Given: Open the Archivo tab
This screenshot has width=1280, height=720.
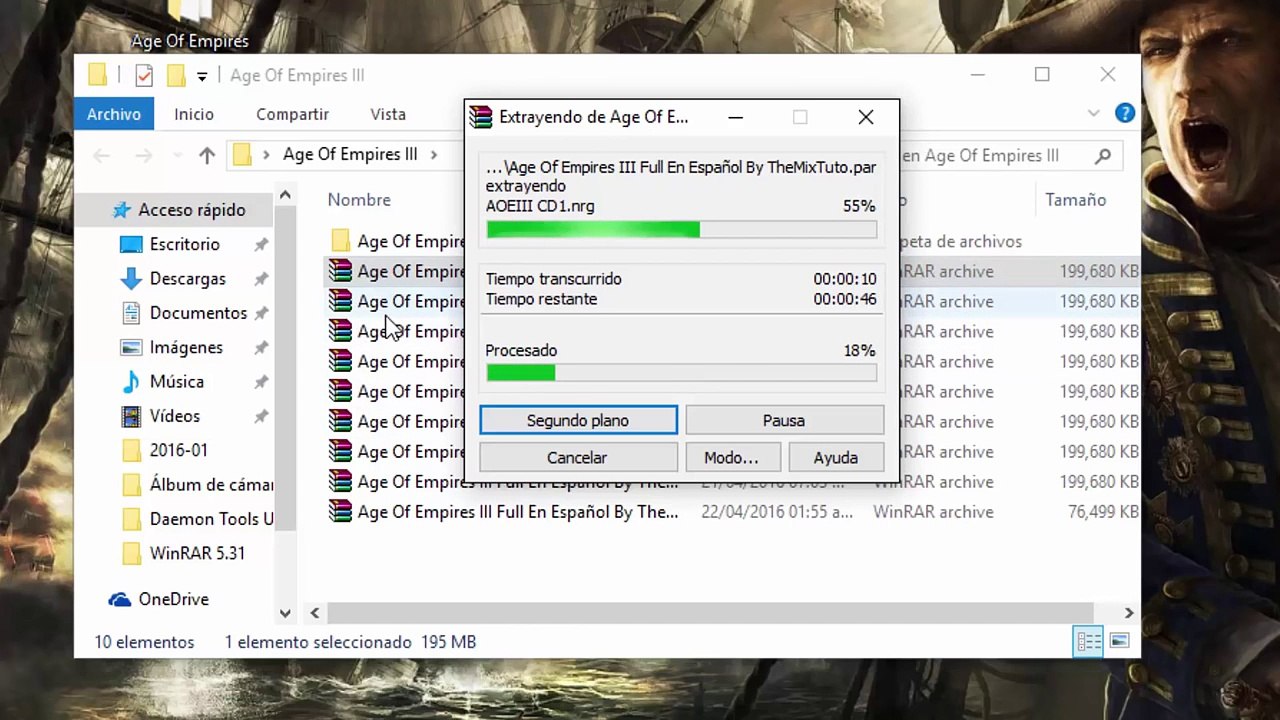Looking at the screenshot, I should (113, 114).
